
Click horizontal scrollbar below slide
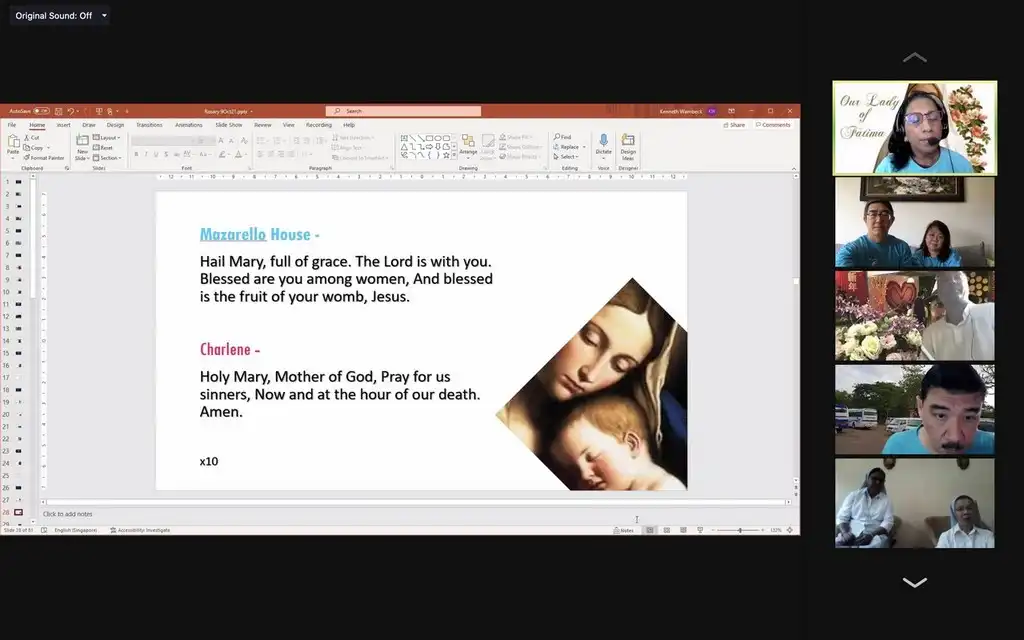pos(416,502)
